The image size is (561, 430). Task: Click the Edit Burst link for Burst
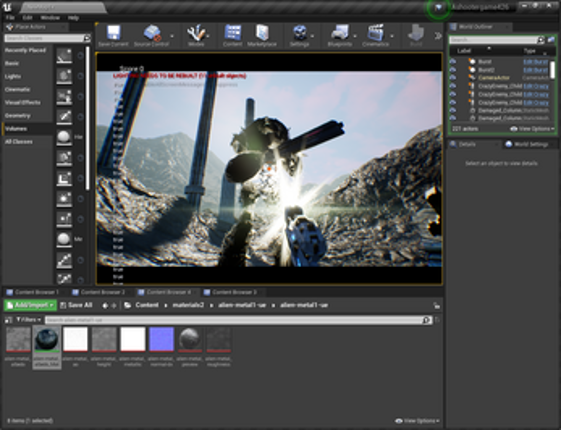click(x=536, y=62)
